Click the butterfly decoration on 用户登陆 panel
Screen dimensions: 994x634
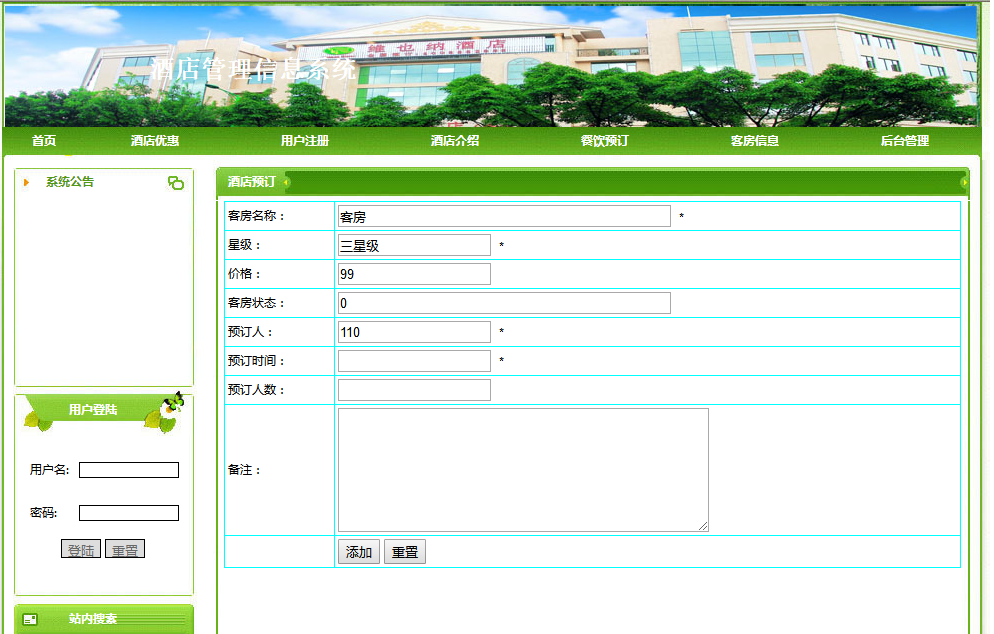click(172, 404)
